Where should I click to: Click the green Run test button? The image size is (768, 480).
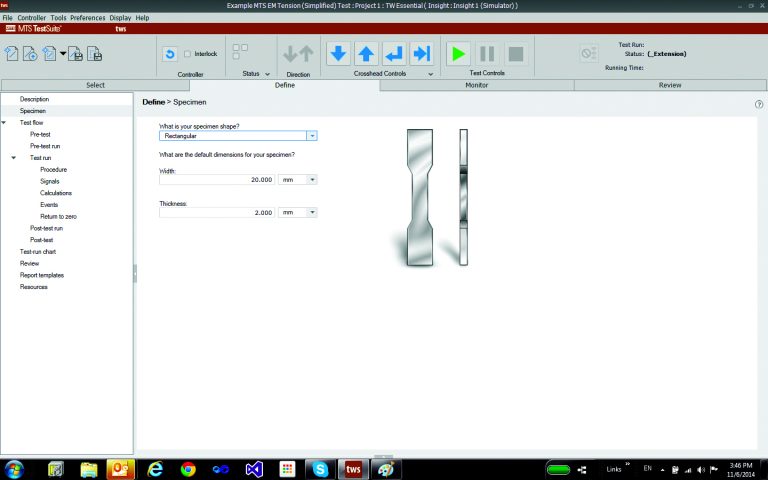click(459, 54)
